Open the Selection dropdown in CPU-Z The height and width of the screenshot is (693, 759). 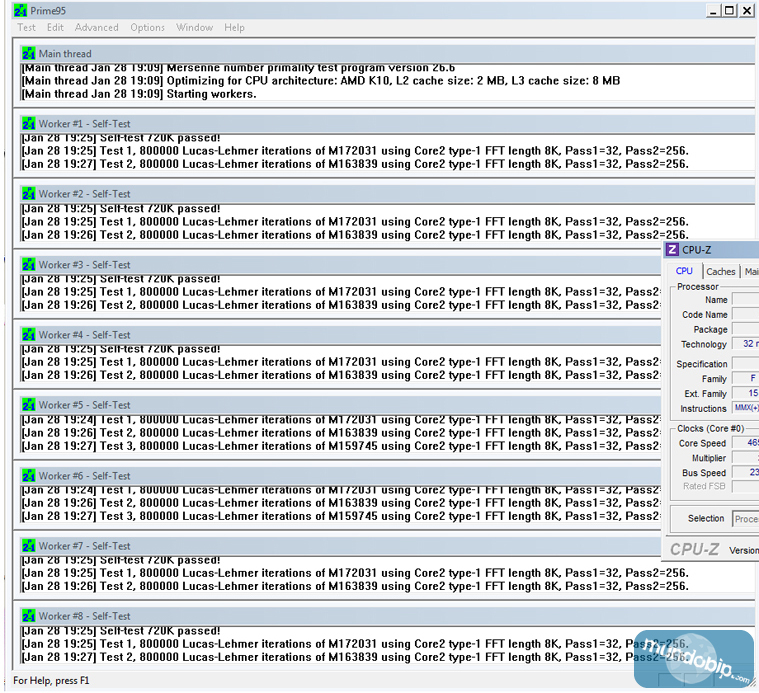(x=745, y=519)
